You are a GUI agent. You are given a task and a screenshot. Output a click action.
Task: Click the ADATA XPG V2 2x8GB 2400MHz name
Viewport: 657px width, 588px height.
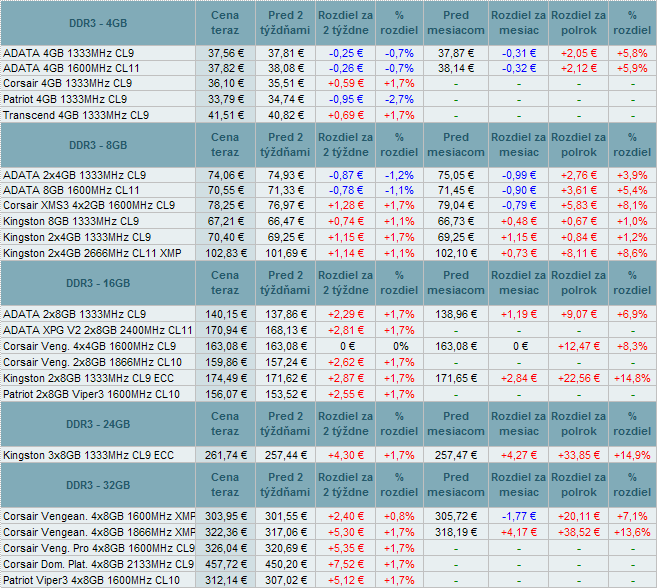coord(98,330)
